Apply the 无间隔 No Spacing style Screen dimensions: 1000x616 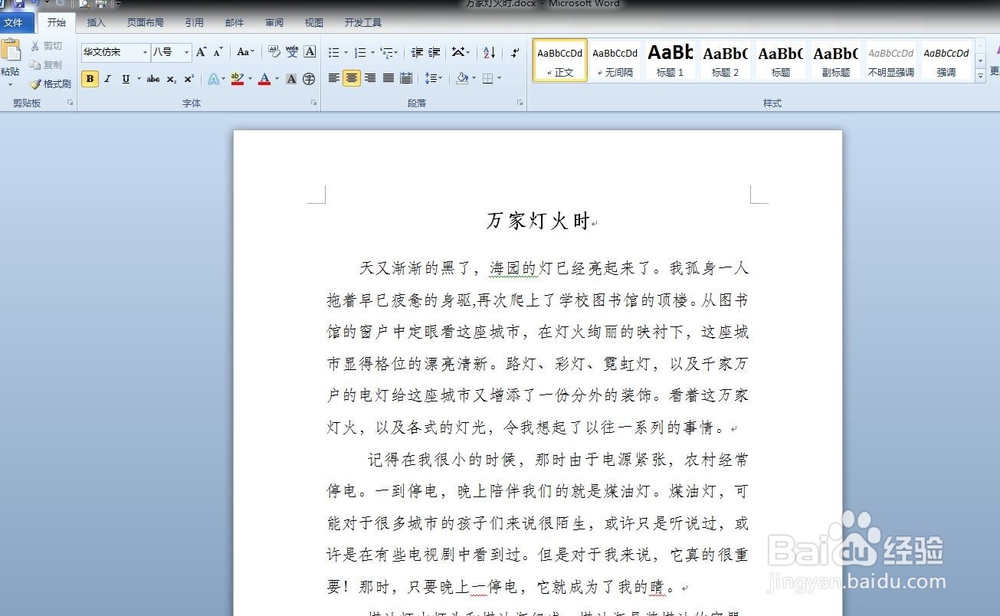pyautogui.click(x=615, y=61)
